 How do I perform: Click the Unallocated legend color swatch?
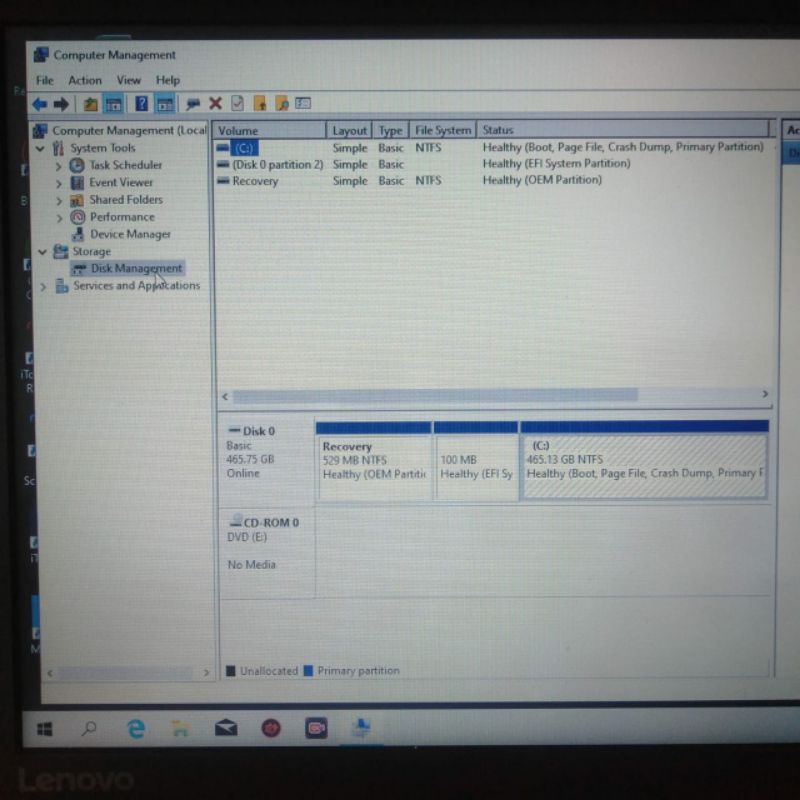(231, 670)
